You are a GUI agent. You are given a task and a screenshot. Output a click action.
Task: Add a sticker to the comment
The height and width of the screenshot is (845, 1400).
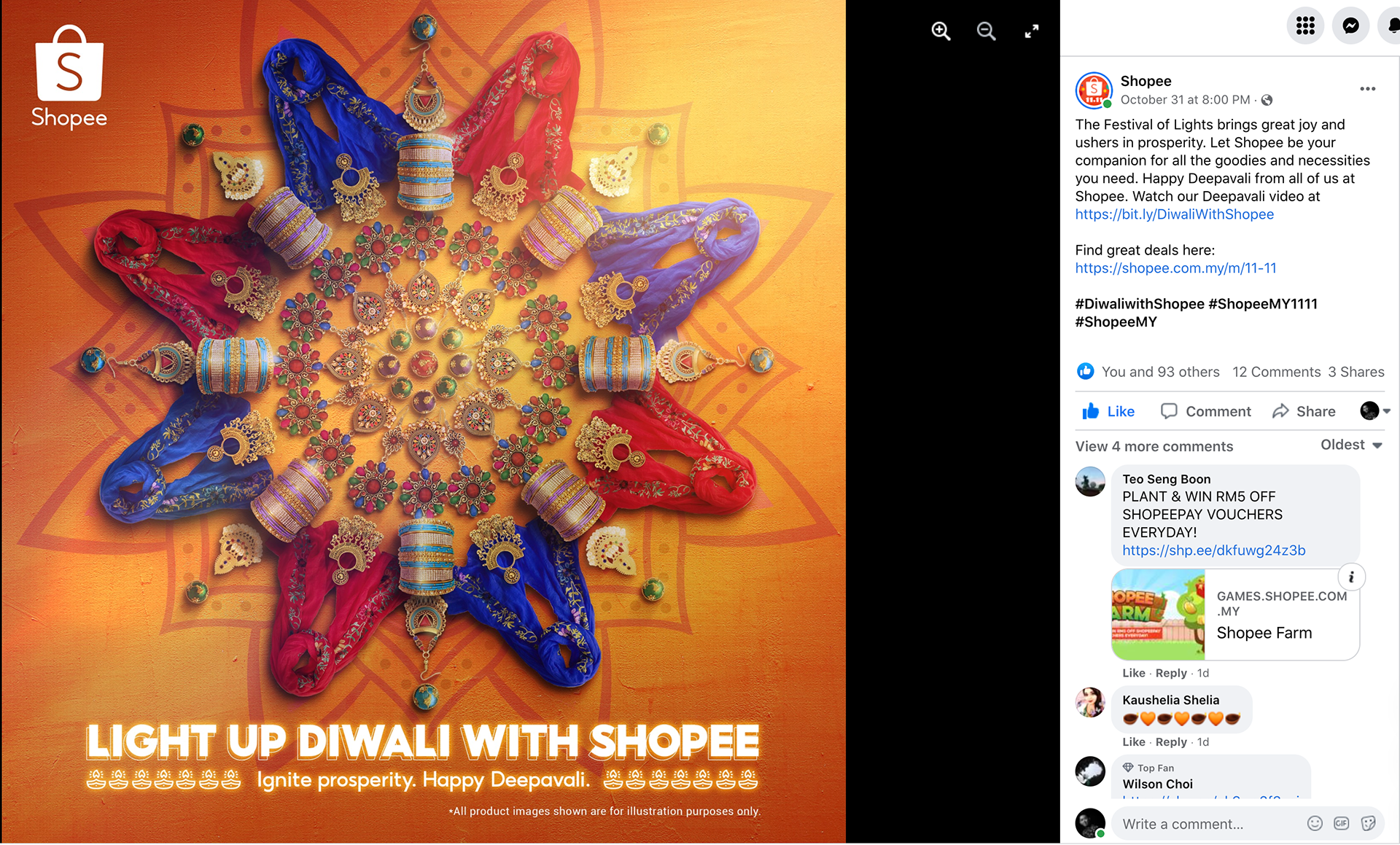(1368, 823)
